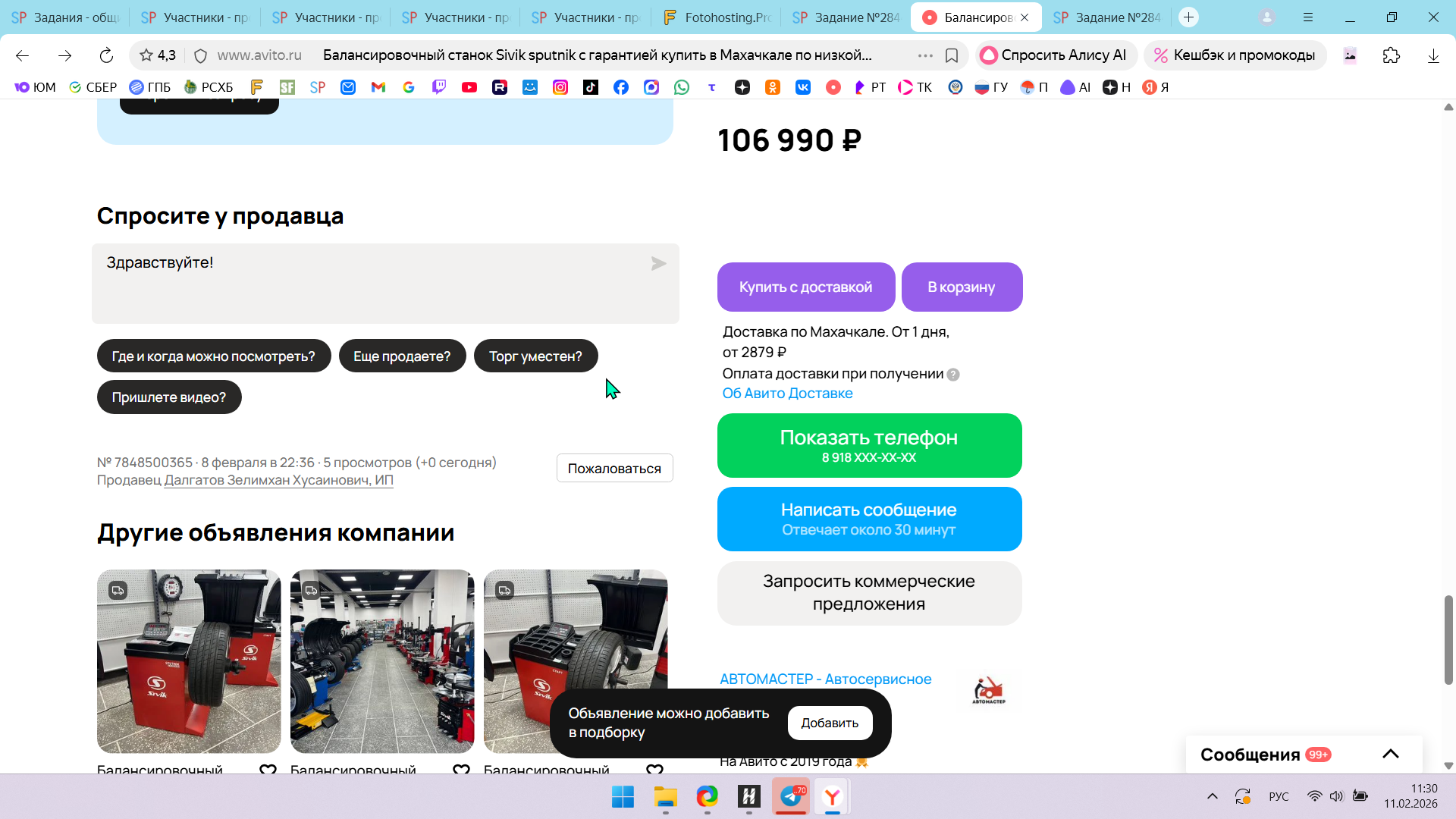Click the help question mark near delivery payment
The height and width of the screenshot is (819, 1456).
953,375
